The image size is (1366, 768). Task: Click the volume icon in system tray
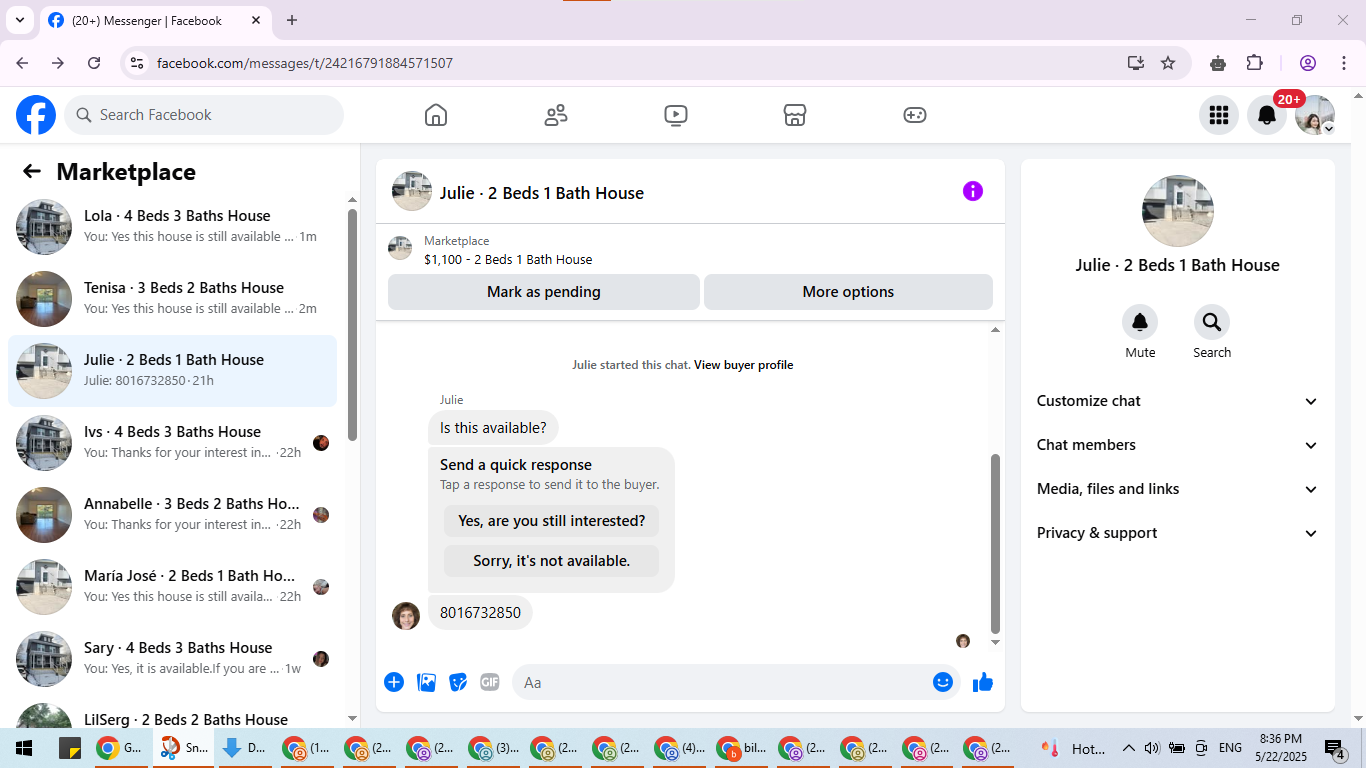pos(1152,748)
